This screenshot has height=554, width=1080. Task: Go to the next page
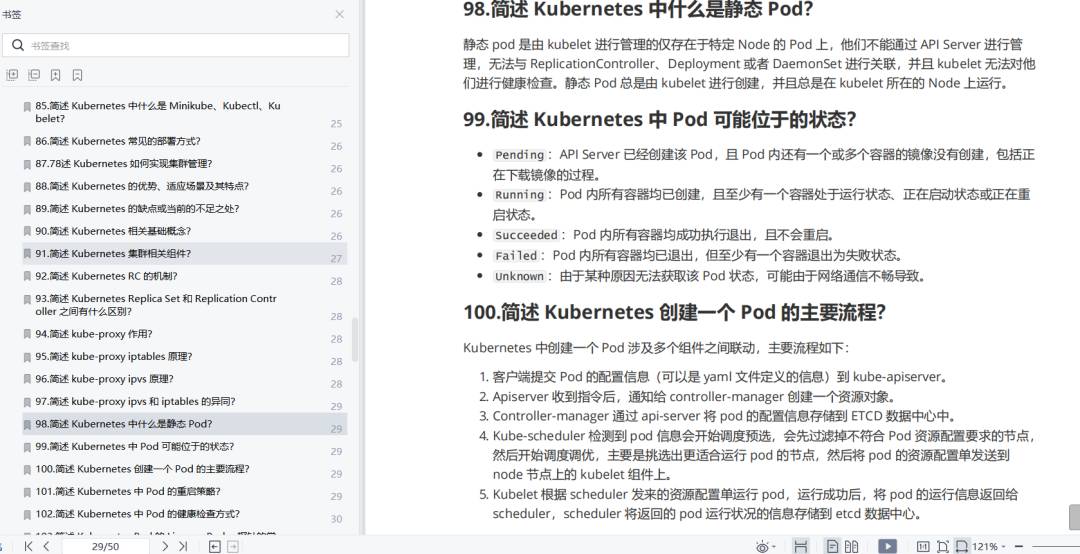coord(165,546)
